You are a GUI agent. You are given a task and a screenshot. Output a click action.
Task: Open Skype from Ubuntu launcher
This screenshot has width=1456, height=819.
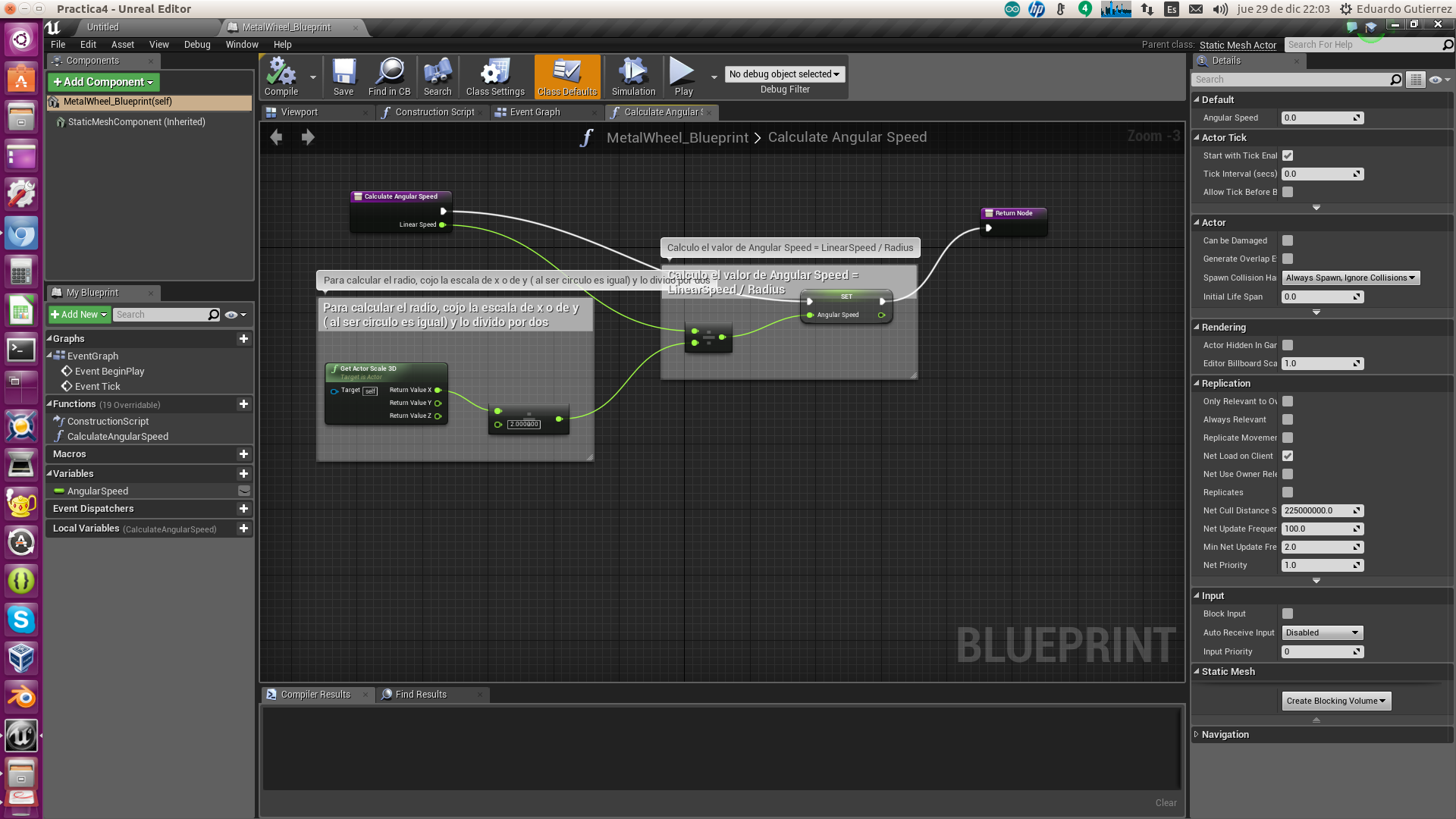[21, 620]
